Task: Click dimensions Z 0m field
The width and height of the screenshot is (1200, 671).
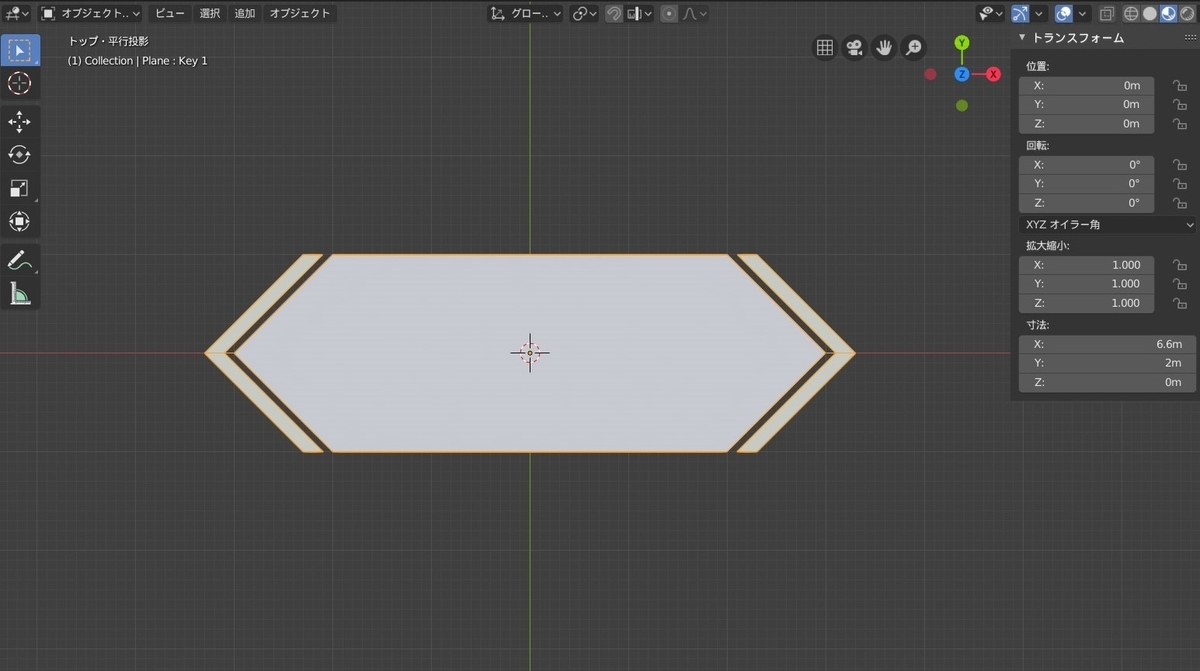Action: [1107, 382]
